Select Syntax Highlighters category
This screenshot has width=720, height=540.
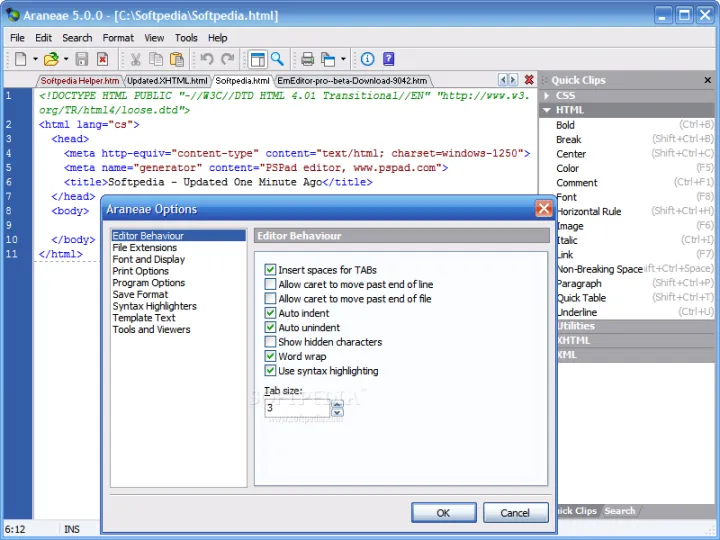154,306
